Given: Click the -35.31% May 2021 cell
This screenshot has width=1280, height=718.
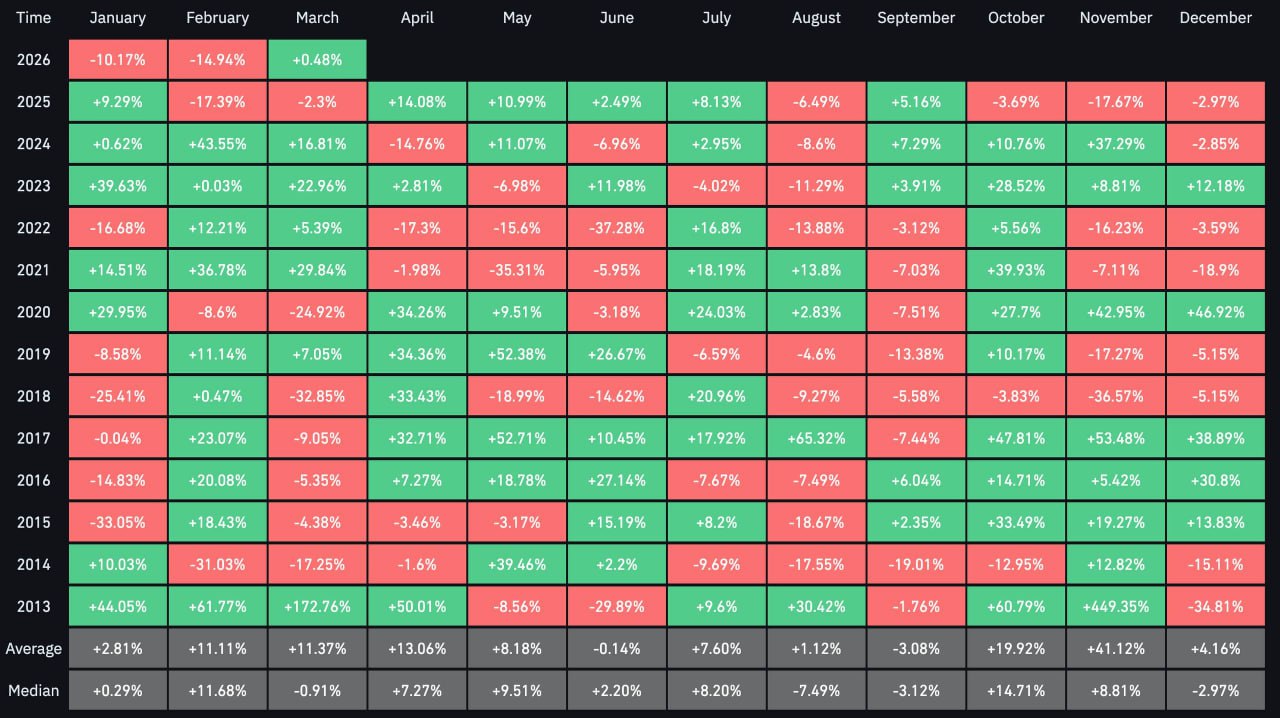Looking at the screenshot, I should point(517,270).
